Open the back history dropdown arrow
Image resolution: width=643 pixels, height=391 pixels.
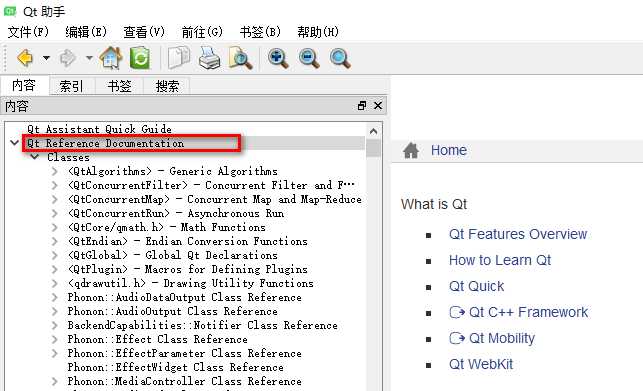point(46,58)
